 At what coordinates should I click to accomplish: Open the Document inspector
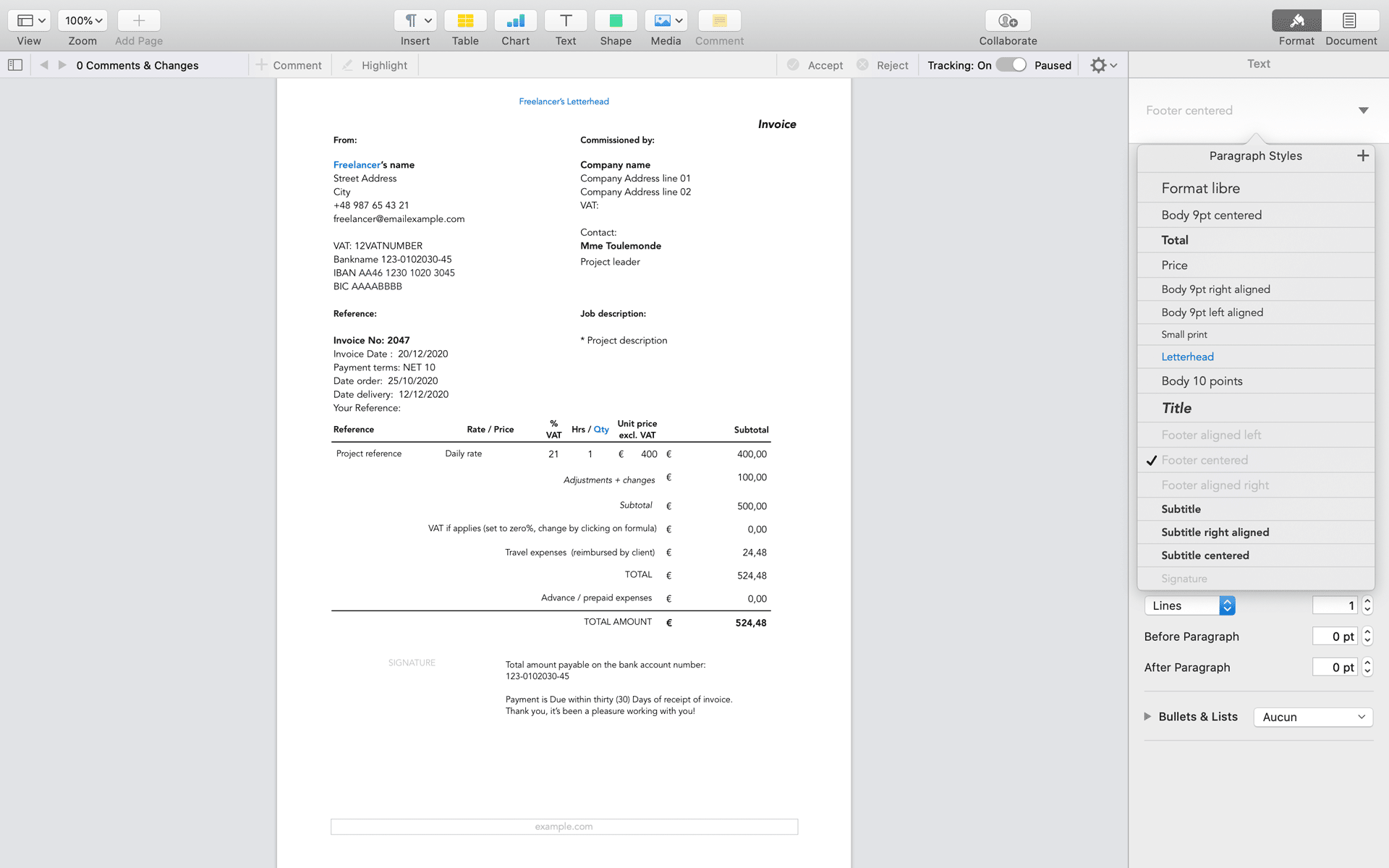click(1350, 21)
